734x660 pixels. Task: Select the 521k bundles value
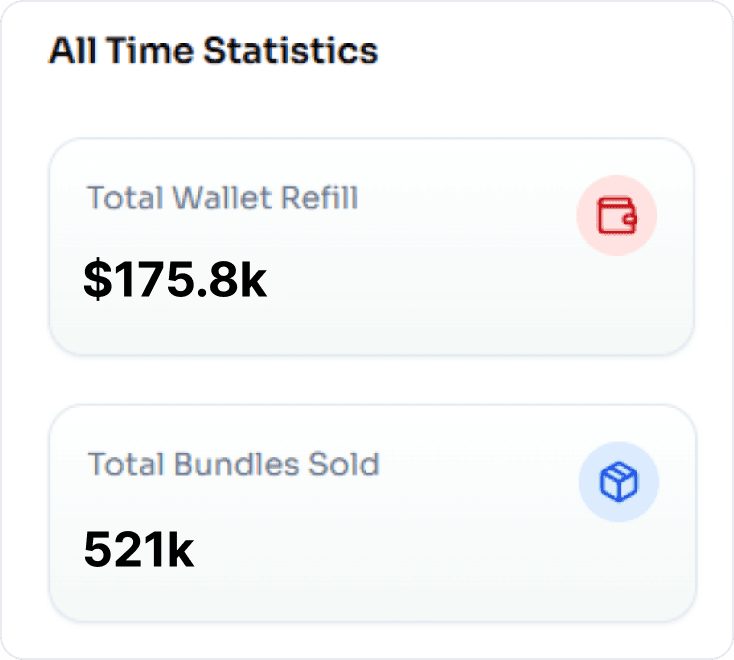coord(138,549)
